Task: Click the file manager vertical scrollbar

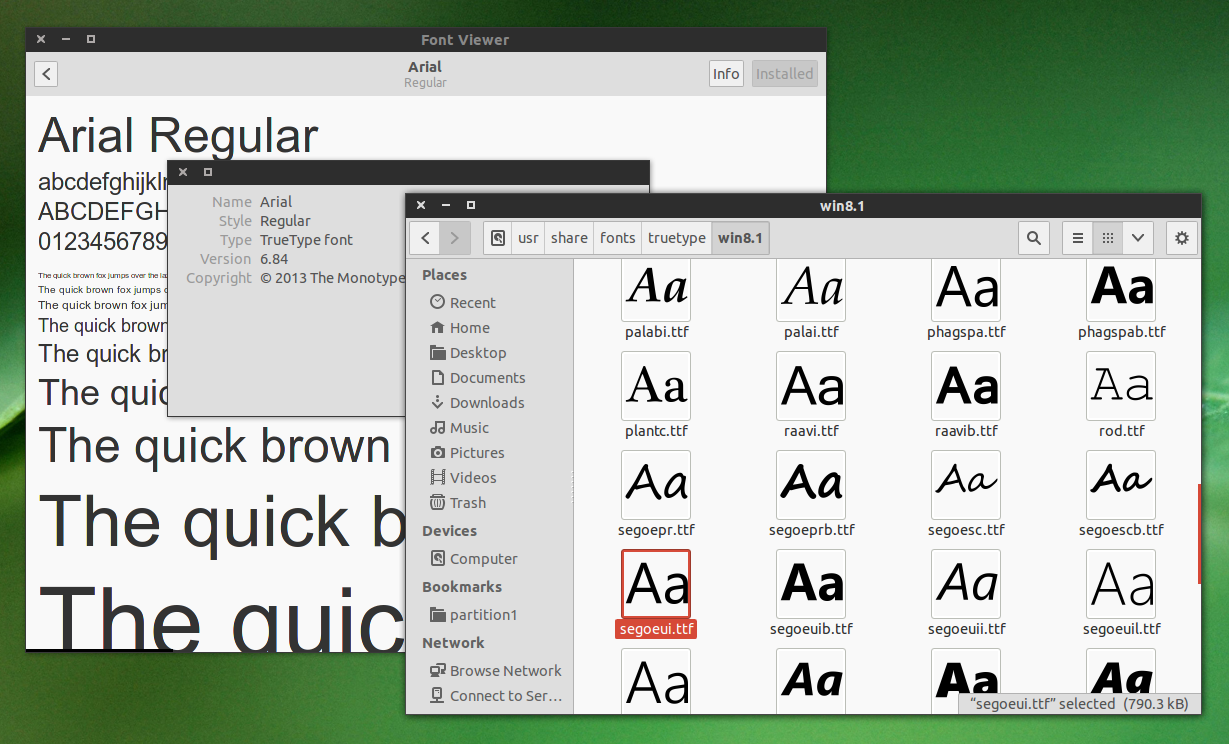Action: [x=1198, y=533]
